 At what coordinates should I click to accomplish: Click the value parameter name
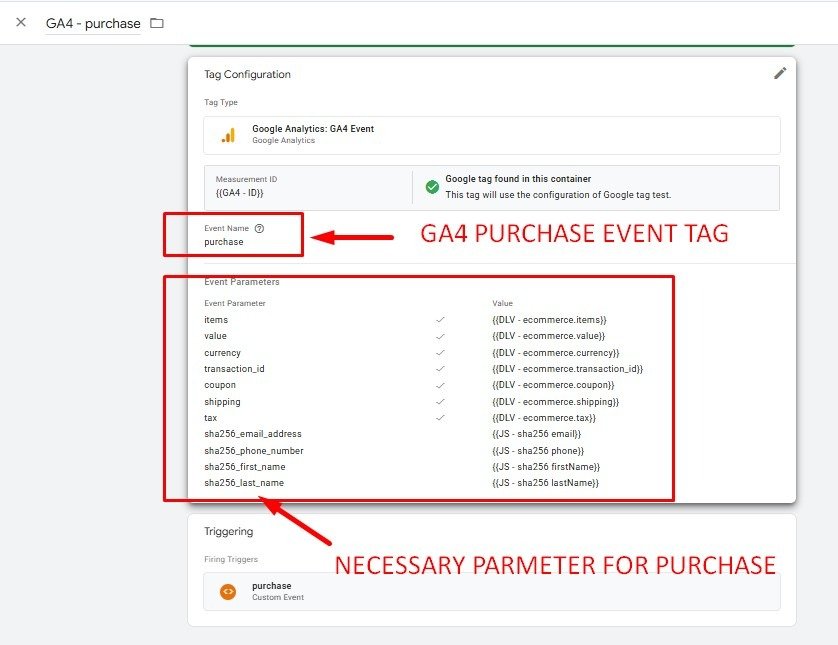click(x=215, y=336)
